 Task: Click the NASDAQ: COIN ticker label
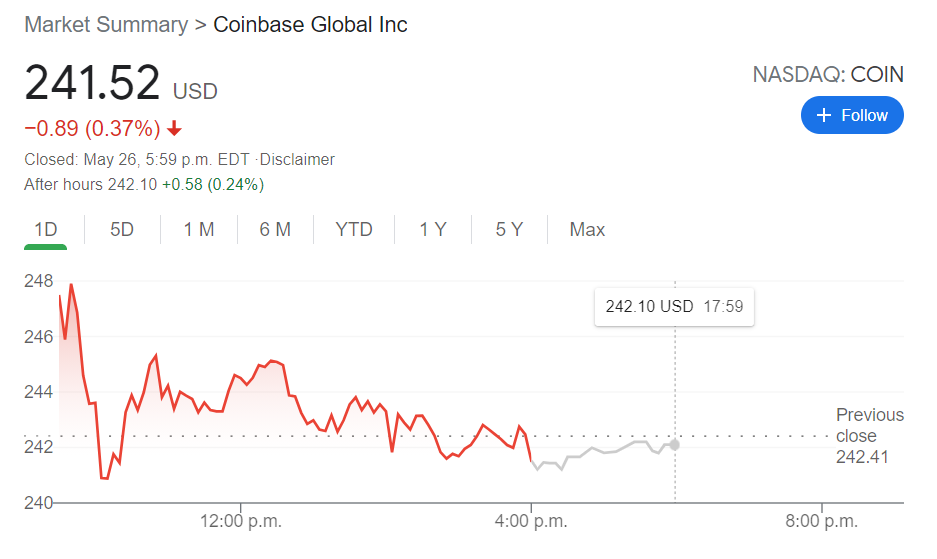pos(827,74)
